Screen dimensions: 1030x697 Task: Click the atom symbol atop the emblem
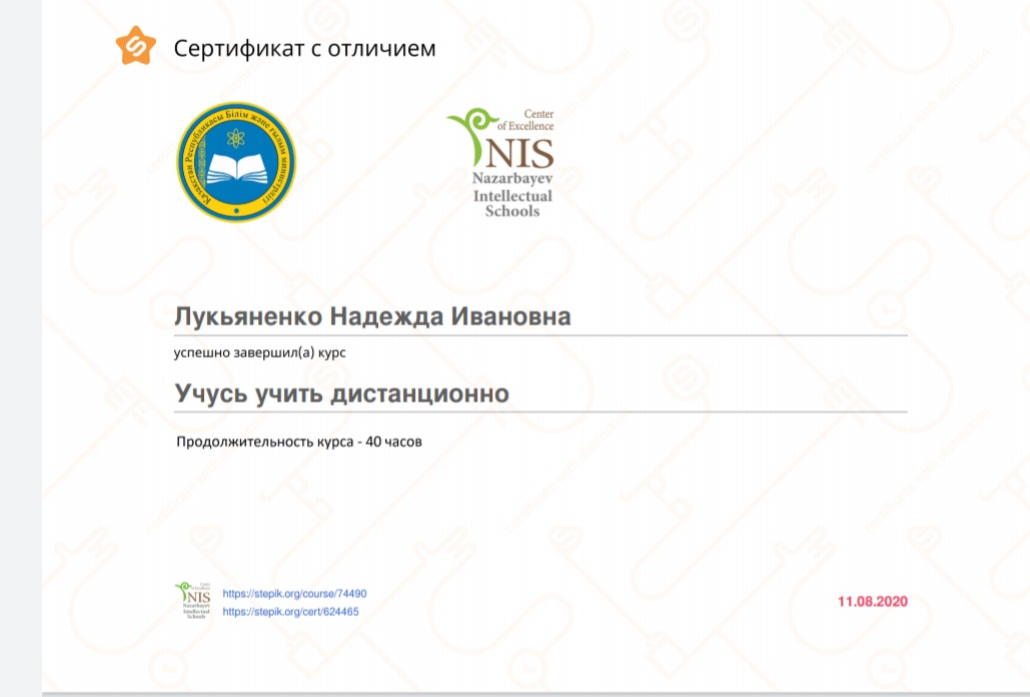point(236,136)
